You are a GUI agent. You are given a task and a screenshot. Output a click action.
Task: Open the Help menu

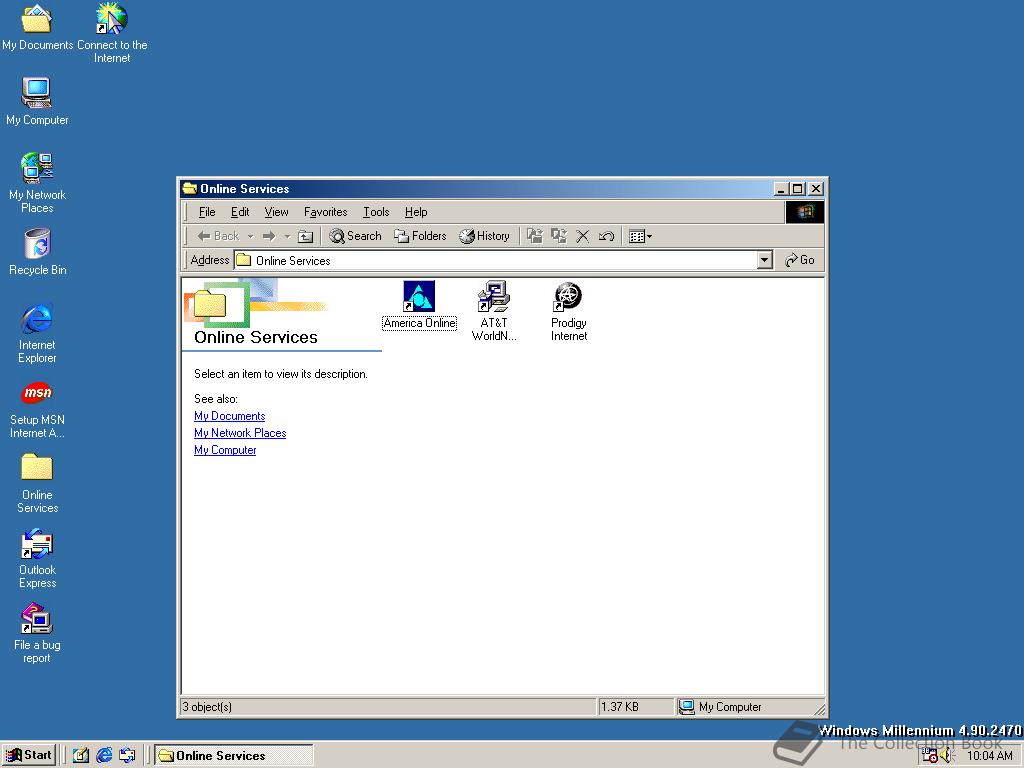(416, 212)
